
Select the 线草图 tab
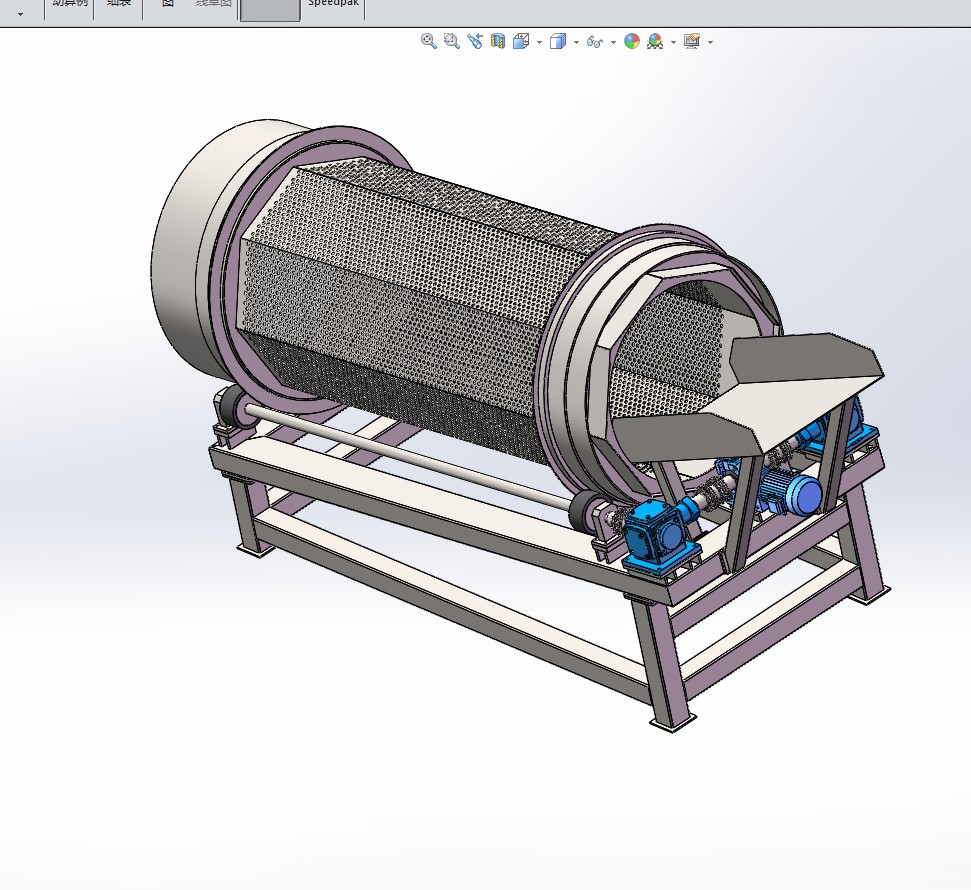coord(212,5)
